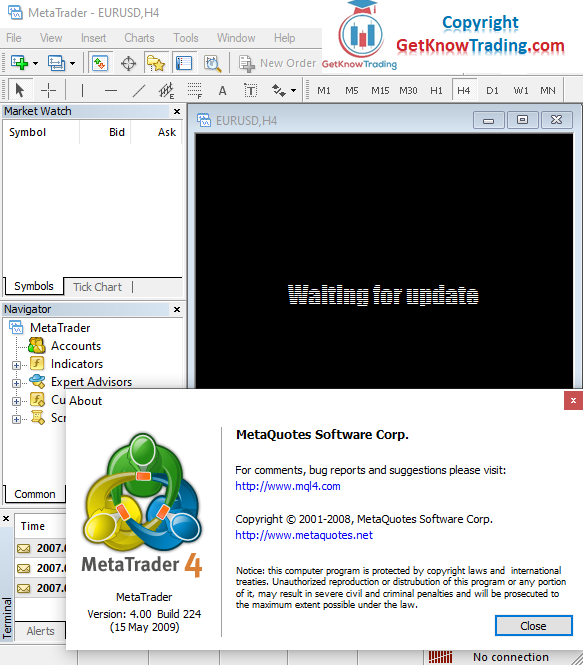Select the Horizontal Line drawing tool
This screenshot has width=583, height=667.
[111, 90]
